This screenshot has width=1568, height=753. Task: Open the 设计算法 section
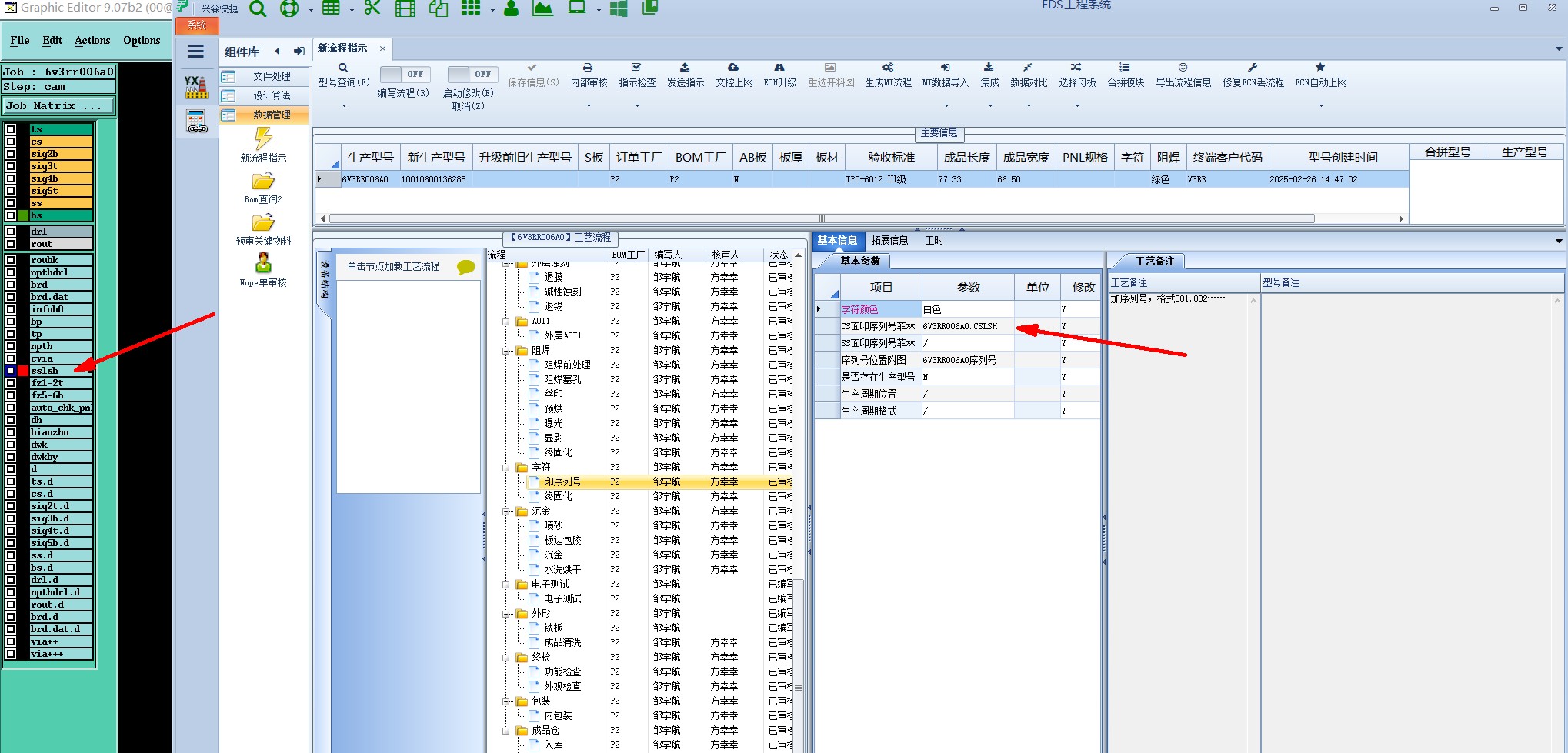tap(264, 95)
